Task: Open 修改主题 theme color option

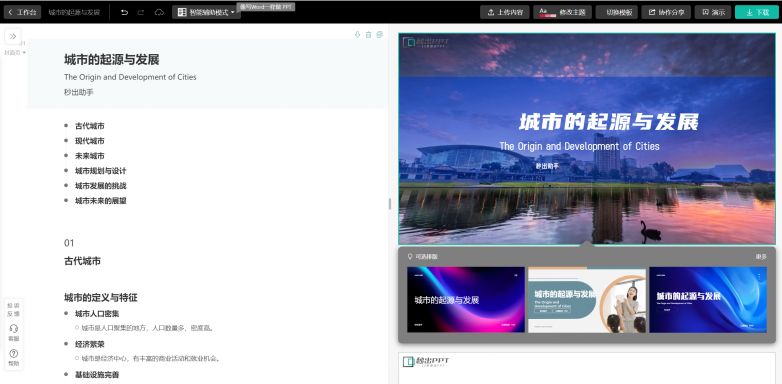Action: 563,12
